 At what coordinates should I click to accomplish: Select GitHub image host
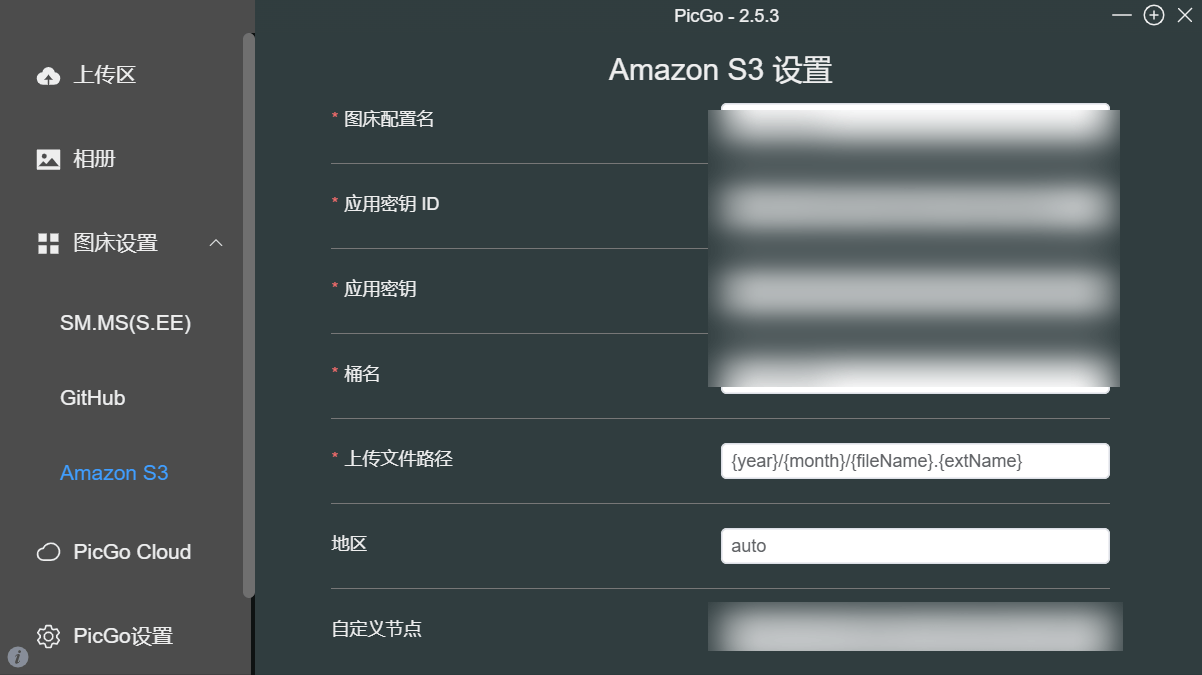[93, 398]
